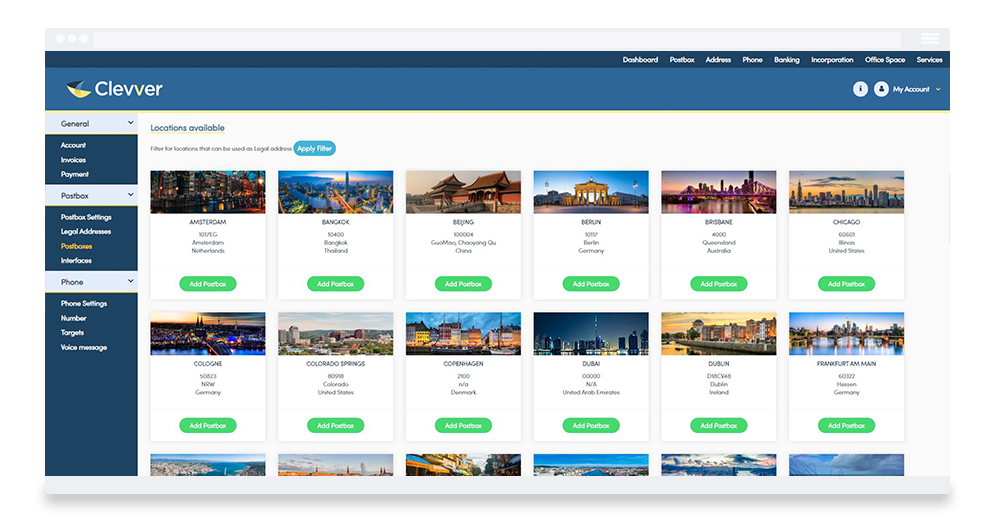This screenshot has height=520, width=1000.
Task: Go to Account in sidebar
Action: [73, 145]
